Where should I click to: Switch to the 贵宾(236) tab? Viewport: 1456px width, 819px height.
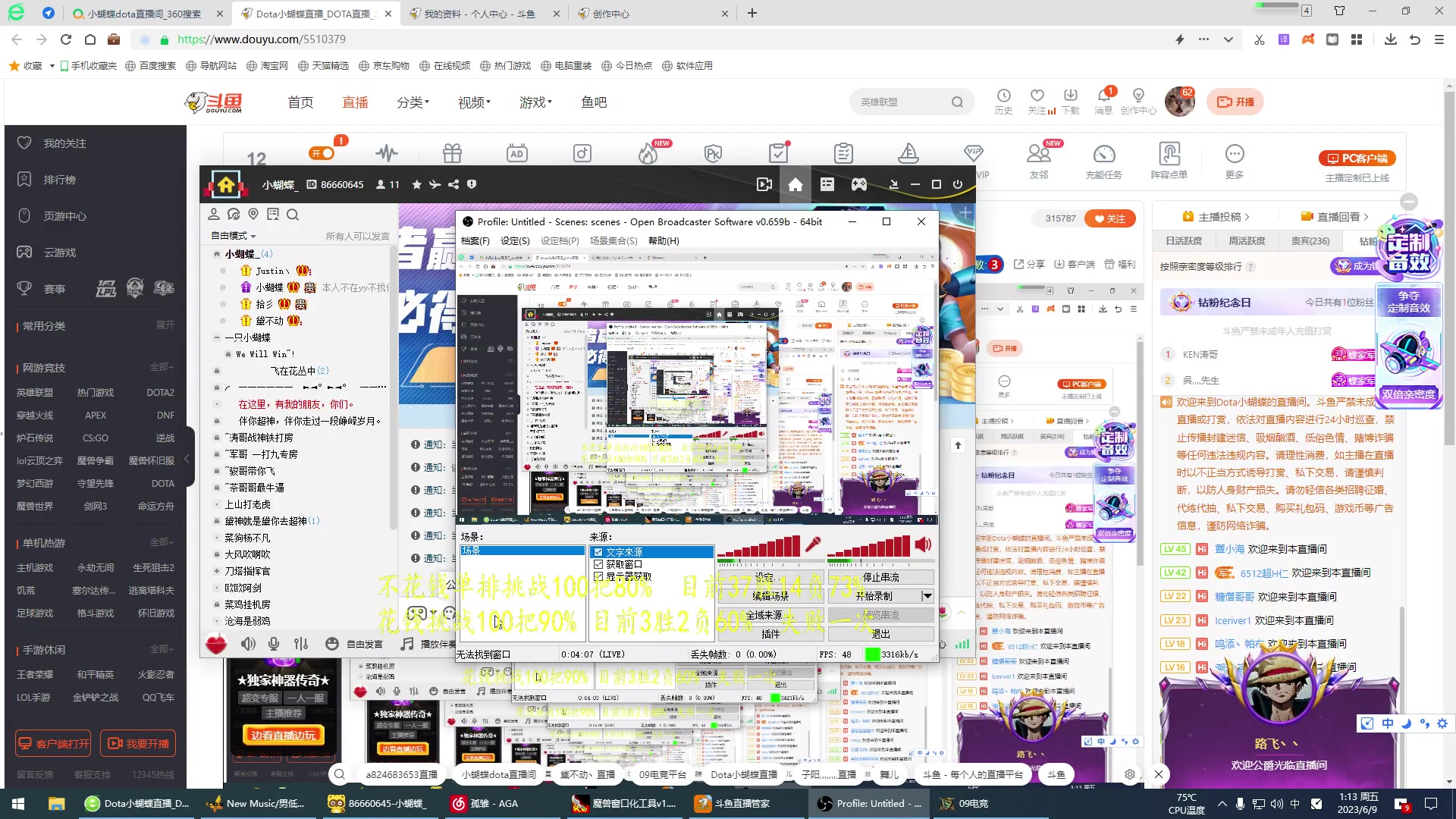(1310, 241)
